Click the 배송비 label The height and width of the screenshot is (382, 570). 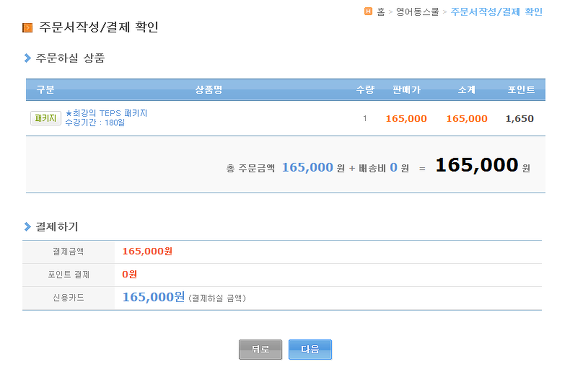[x=372, y=168]
